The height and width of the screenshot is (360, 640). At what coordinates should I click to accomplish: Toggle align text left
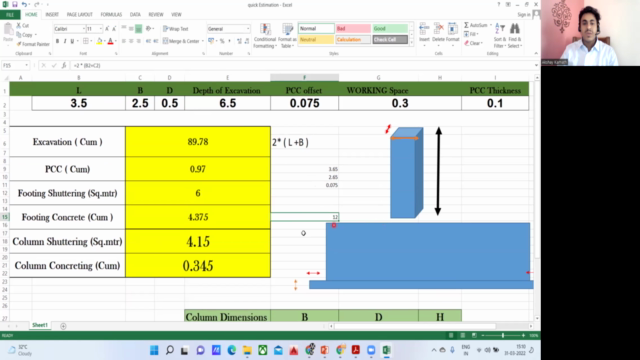[124, 41]
